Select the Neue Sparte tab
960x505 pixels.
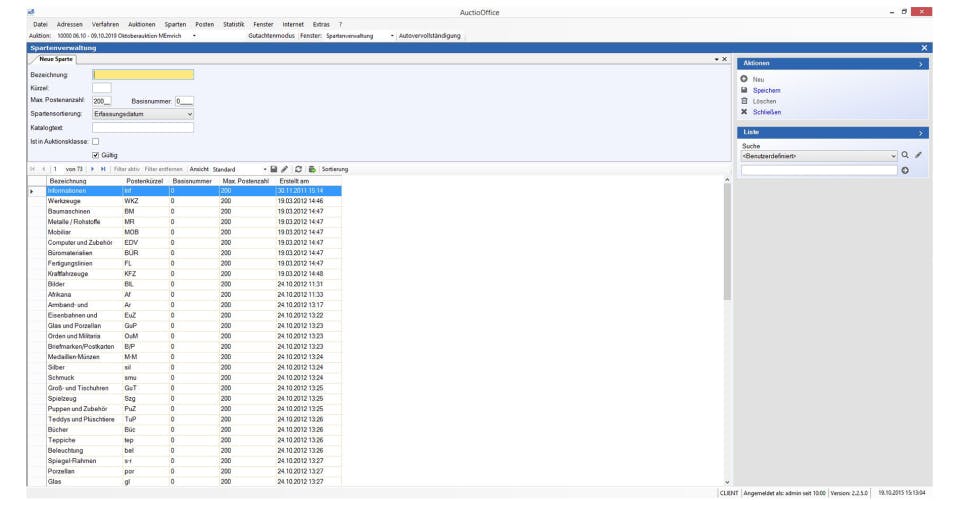click(56, 59)
